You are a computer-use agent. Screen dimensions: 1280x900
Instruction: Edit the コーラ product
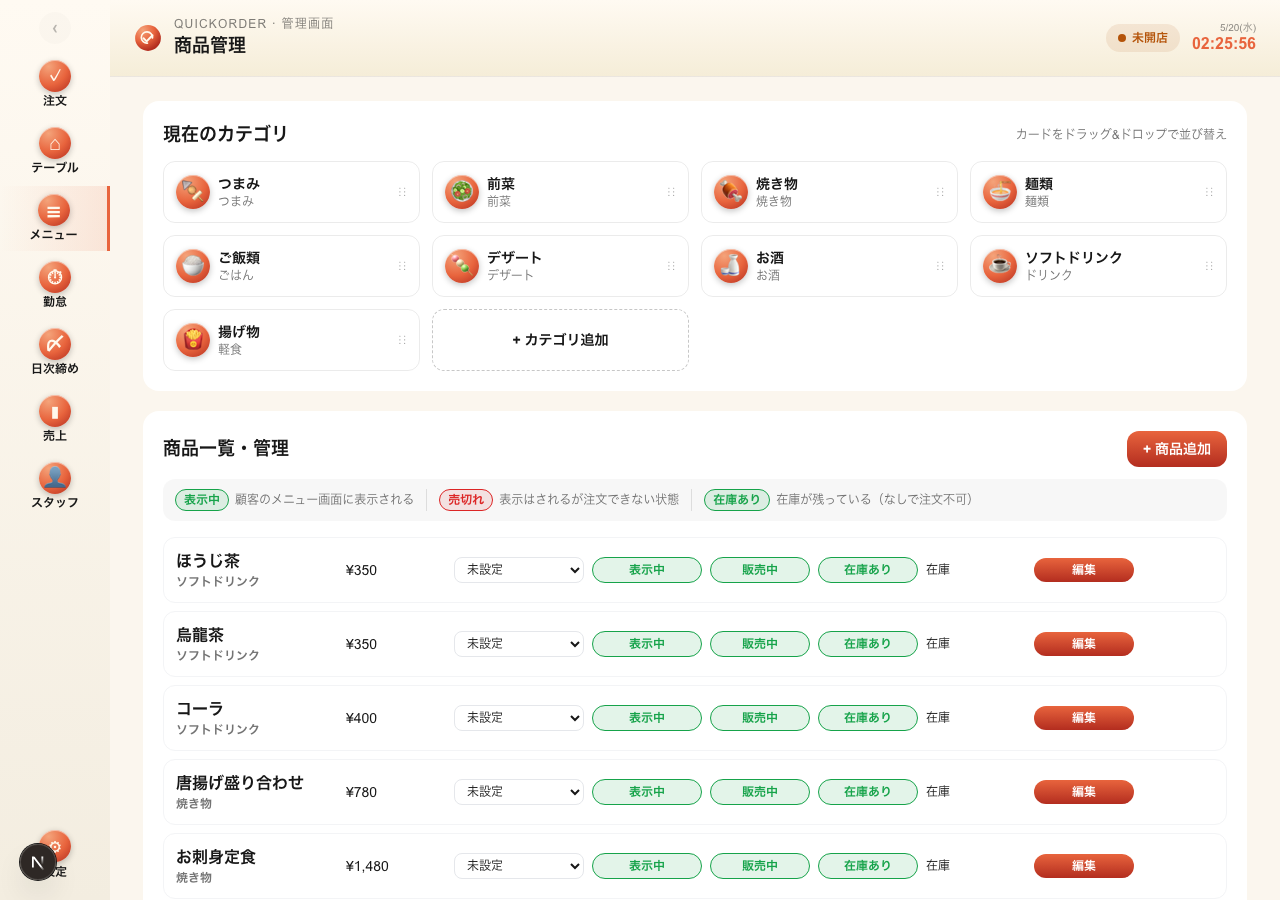pyautogui.click(x=1084, y=718)
